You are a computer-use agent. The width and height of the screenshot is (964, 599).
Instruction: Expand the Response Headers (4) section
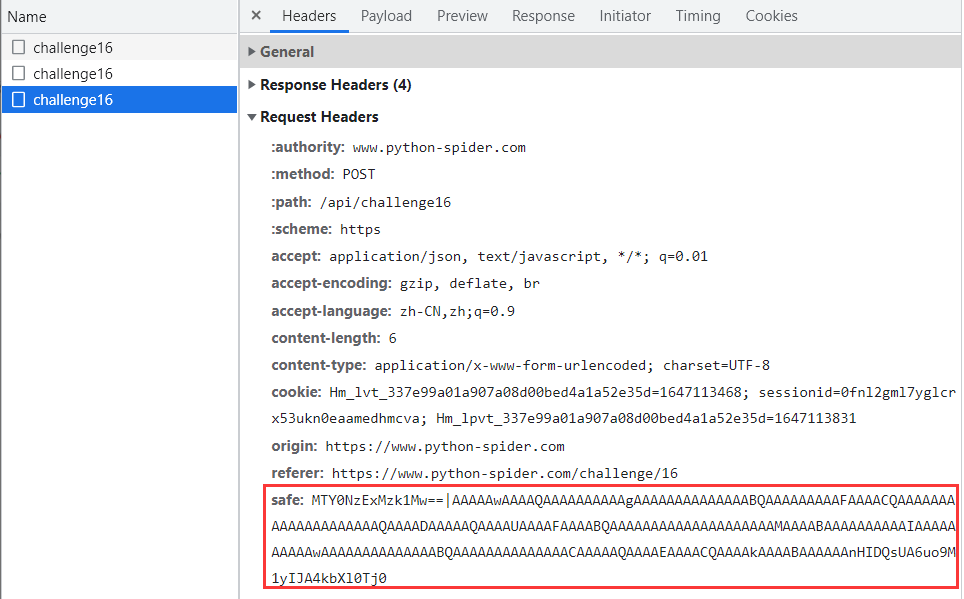(335, 85)
